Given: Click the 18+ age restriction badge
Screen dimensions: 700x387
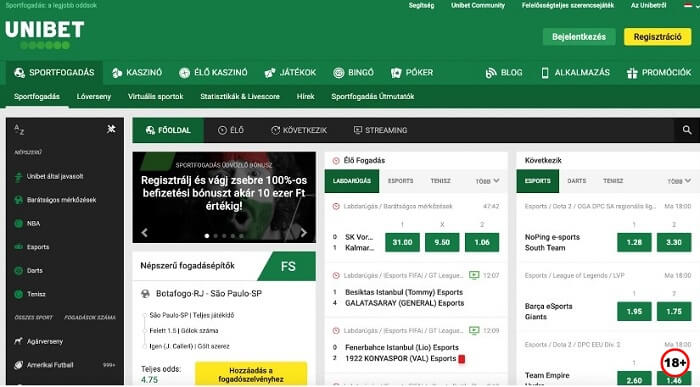Looking at the screenshot, I should 675,363.
